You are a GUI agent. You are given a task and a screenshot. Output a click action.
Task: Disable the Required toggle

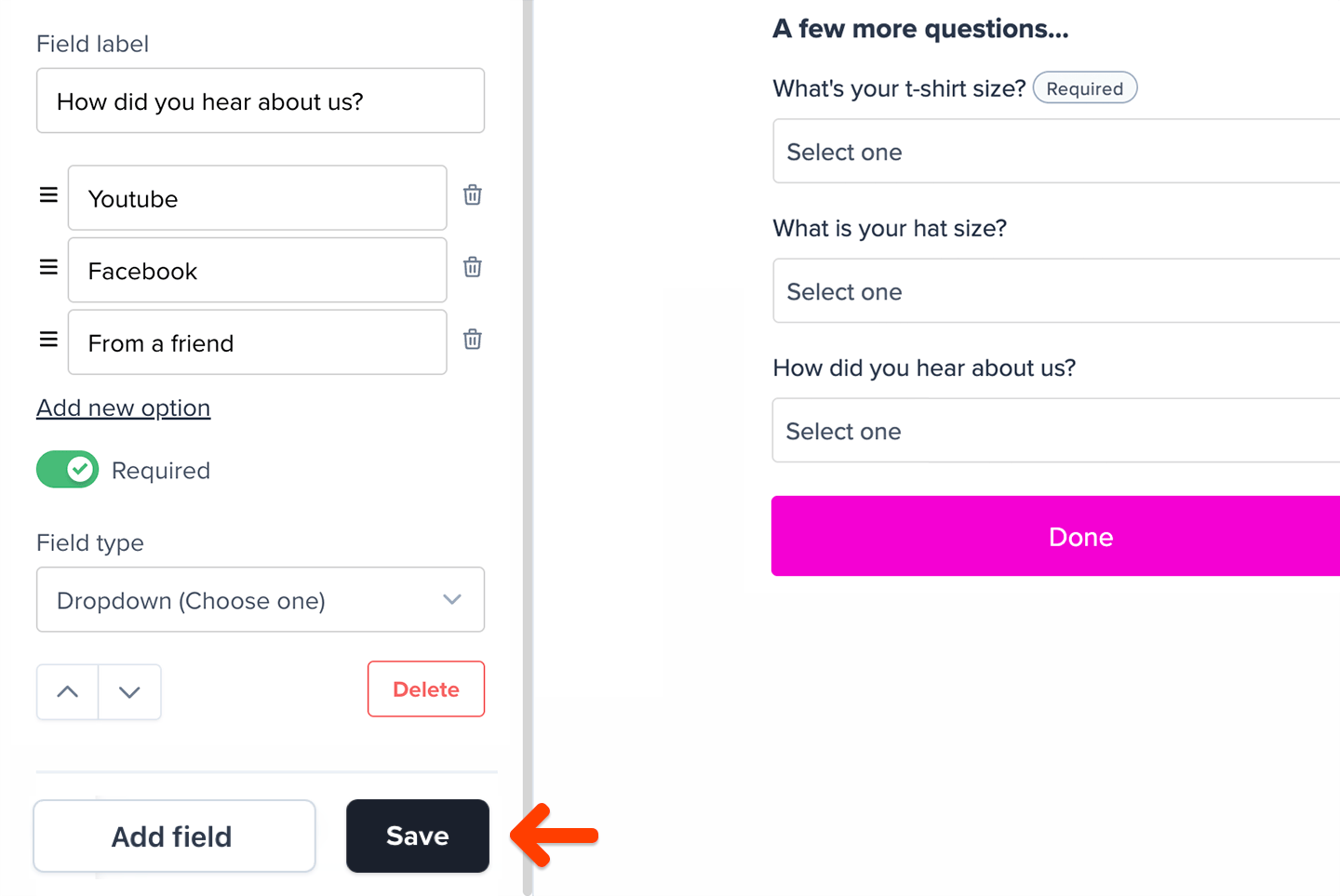tap(67, 469)
